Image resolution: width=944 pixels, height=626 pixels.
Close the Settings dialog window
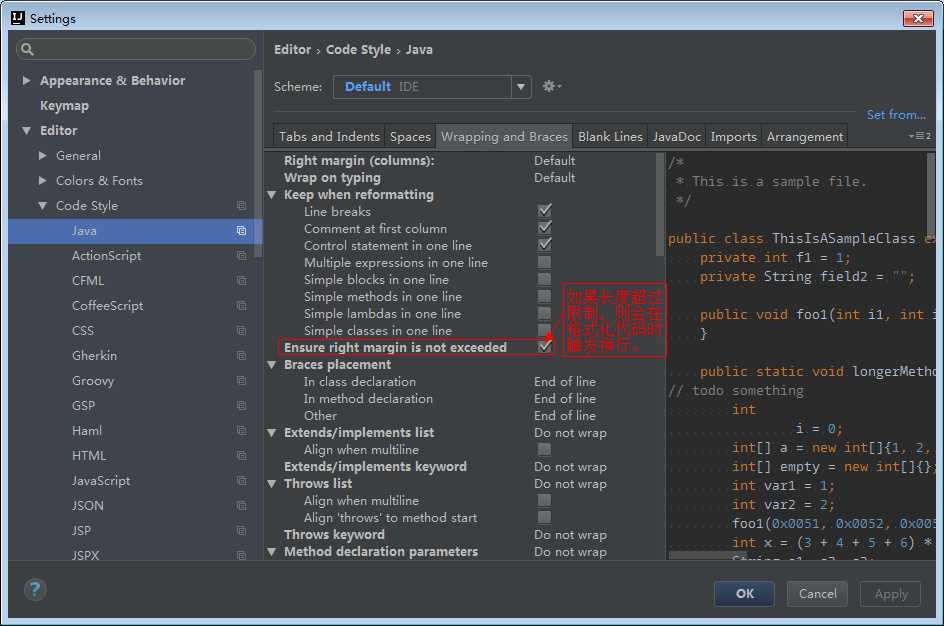pos(918,18)
